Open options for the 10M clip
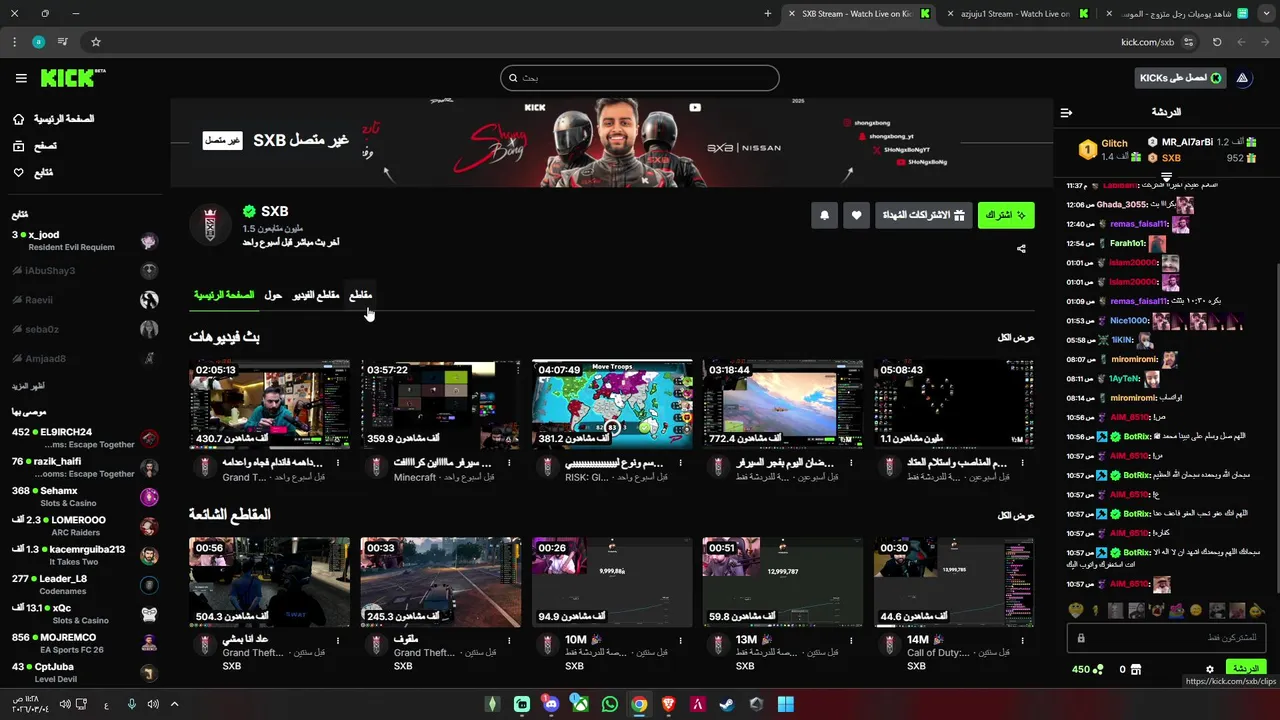1280x720 pixels. [680, 640]
